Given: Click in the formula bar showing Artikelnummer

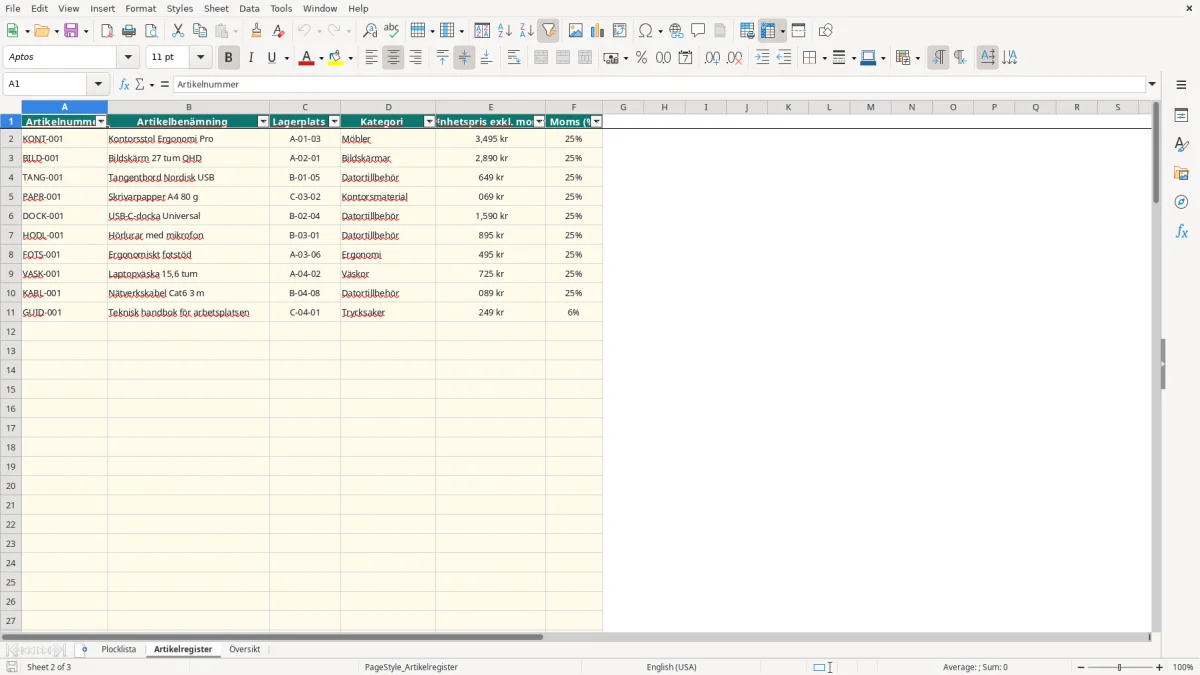Looking at the screenshot, I should pyautogui.click(x=659, y=85).
